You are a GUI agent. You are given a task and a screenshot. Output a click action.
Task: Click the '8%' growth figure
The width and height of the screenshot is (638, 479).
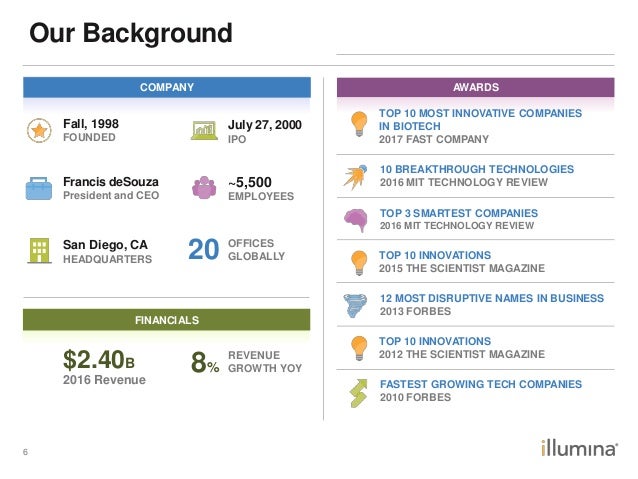[x=205, y=362]
